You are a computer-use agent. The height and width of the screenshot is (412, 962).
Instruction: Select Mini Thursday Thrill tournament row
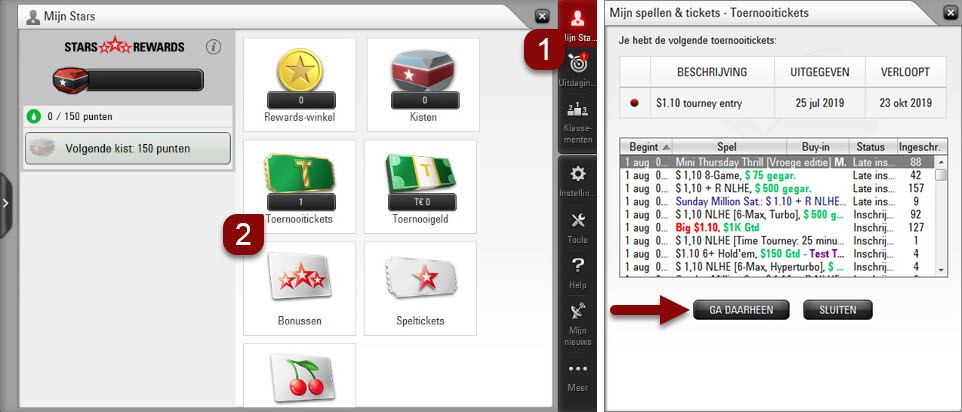click(777, 162)
